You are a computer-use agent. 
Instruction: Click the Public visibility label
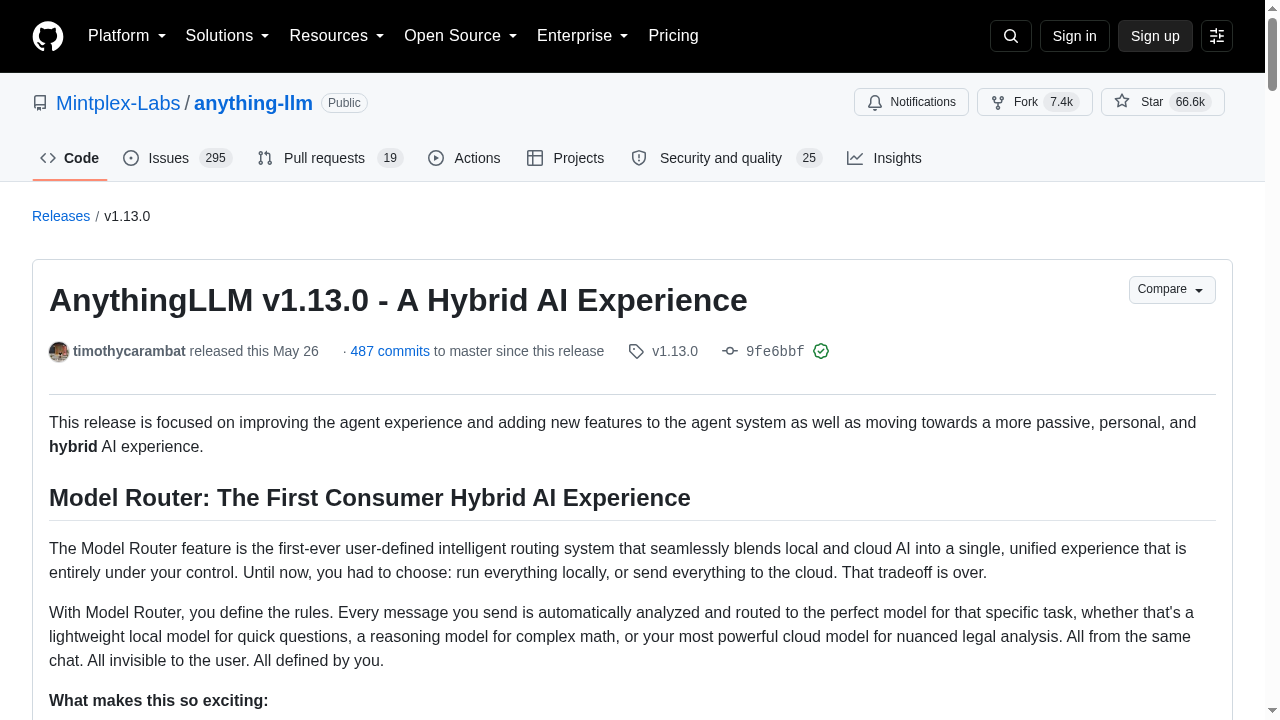(344, 103)
